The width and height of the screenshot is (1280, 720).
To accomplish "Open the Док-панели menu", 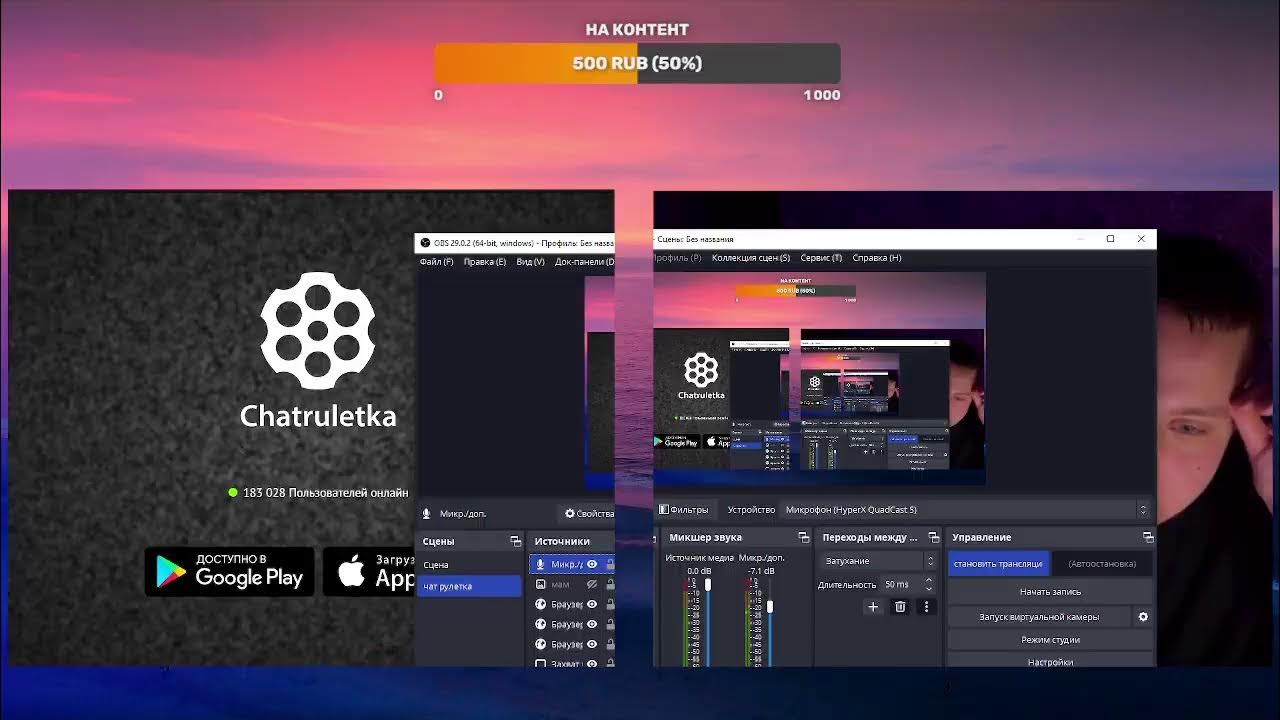I will (584, 262).
